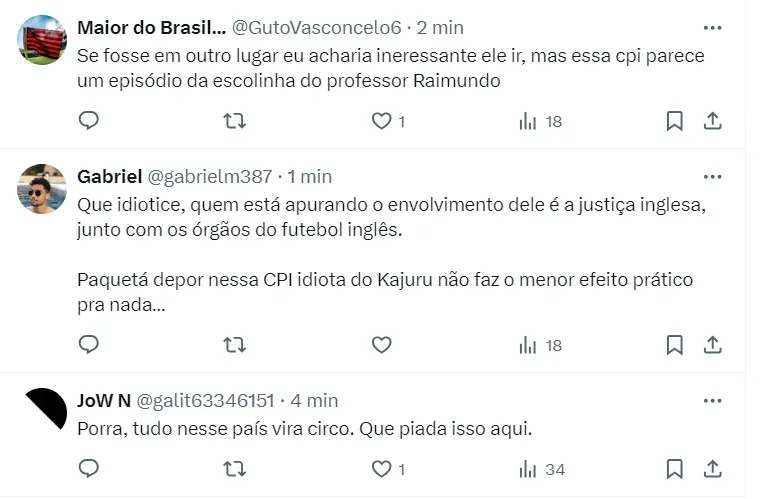Screen dimensions: 771x499
Task: Bookmark the tweet by GutoVasconcelo6
Action: click(x=675, y=121)
